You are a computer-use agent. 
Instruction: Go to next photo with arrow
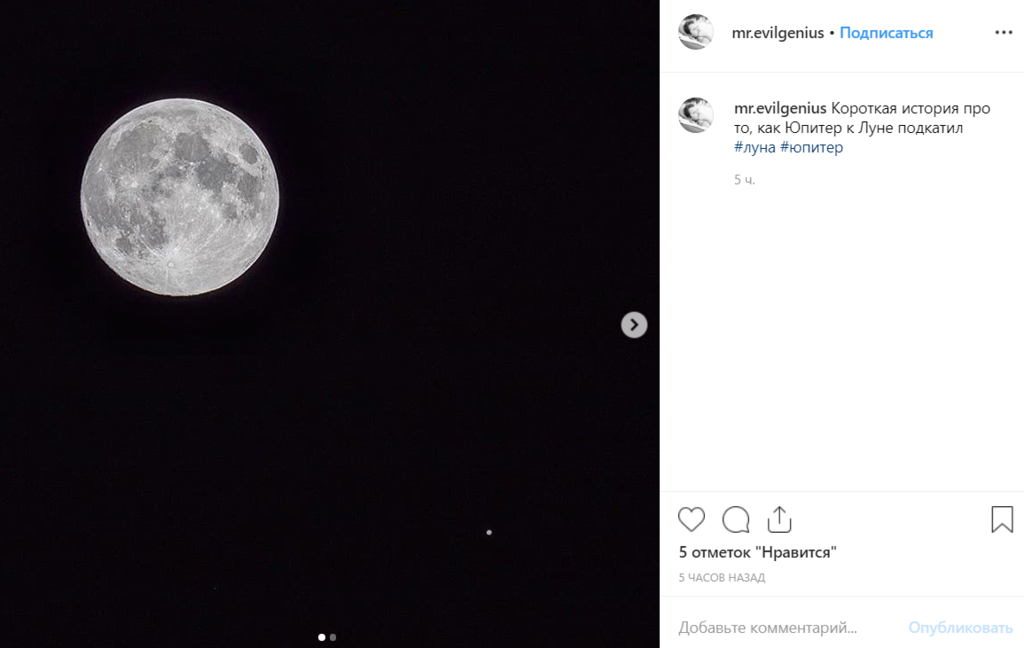(634, 325)
